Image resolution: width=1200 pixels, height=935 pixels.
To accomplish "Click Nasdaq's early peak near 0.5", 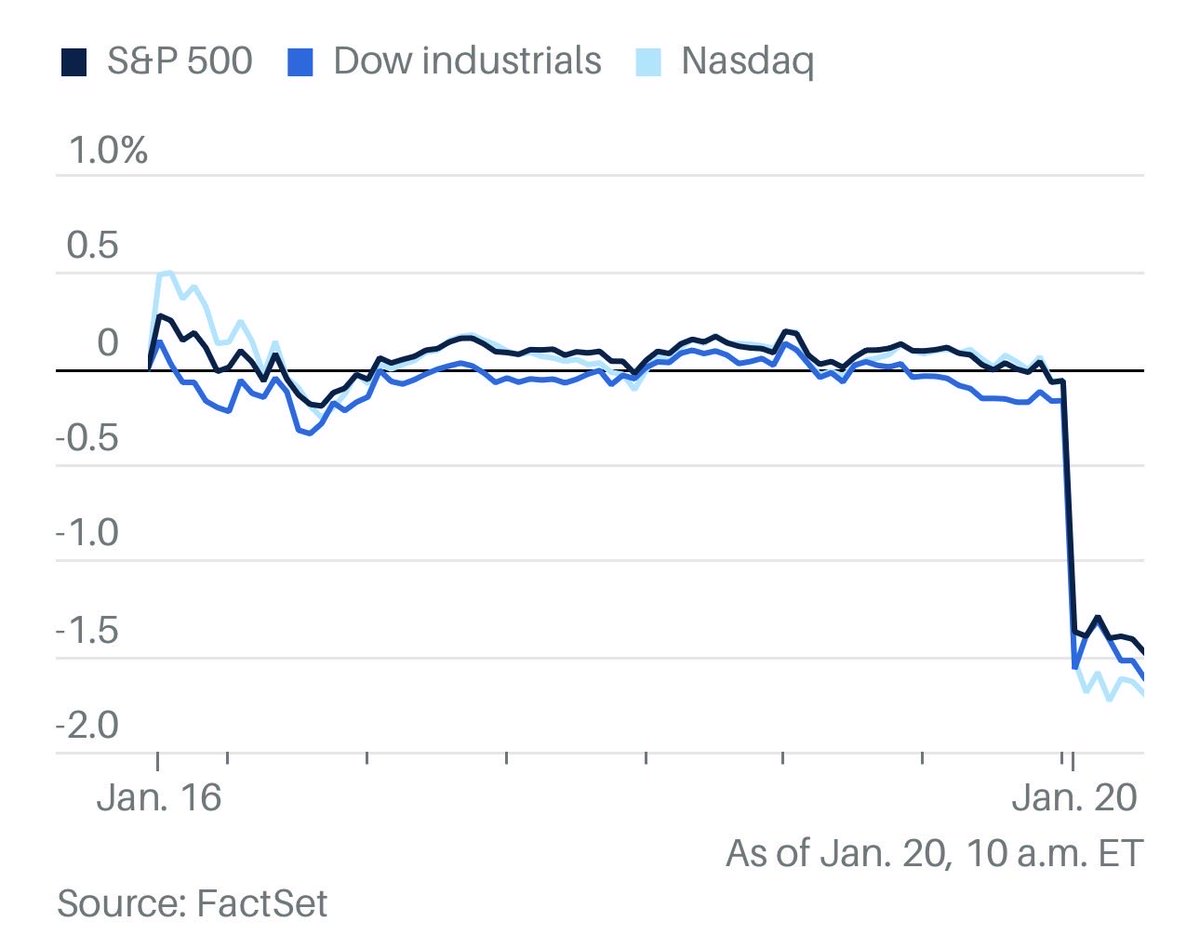I will click(x=165, y=272).
